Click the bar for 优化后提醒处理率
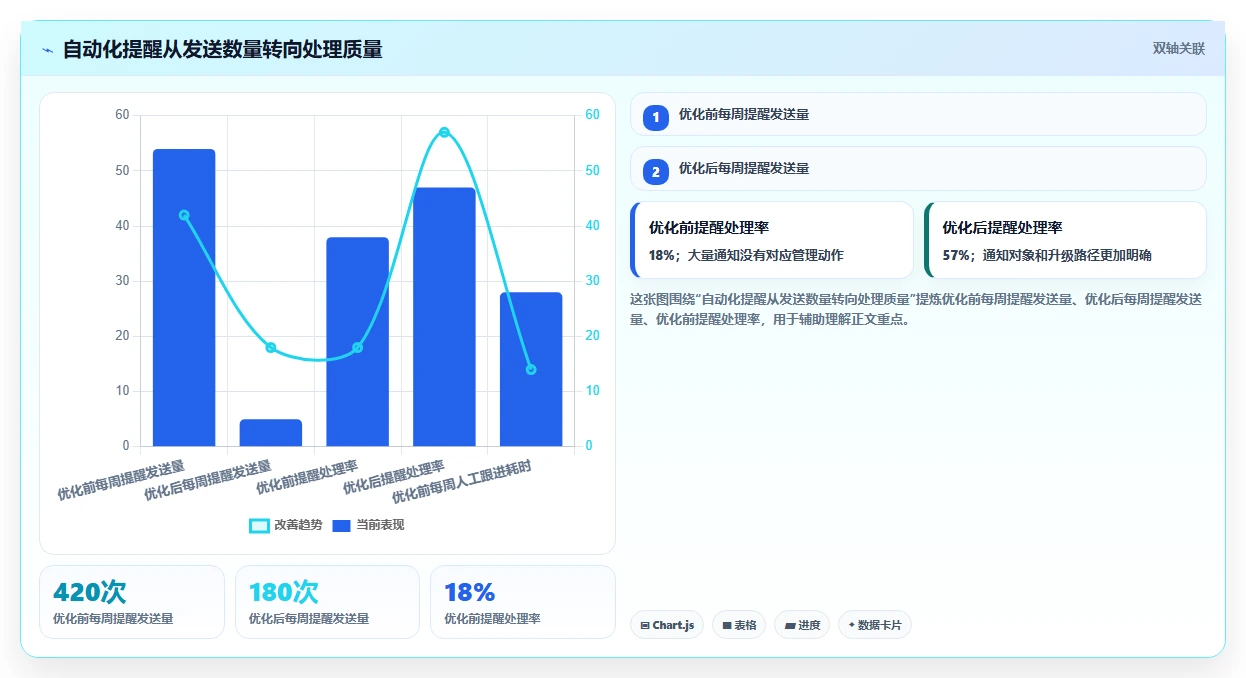Screen dimensions: 1246x678 tap(444, 317)
